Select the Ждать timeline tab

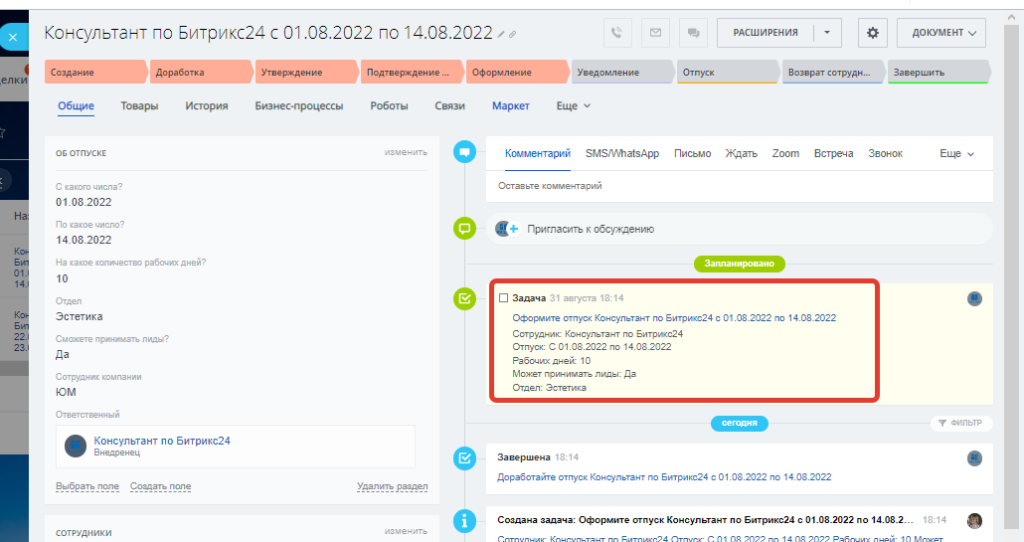click(741, 153)
